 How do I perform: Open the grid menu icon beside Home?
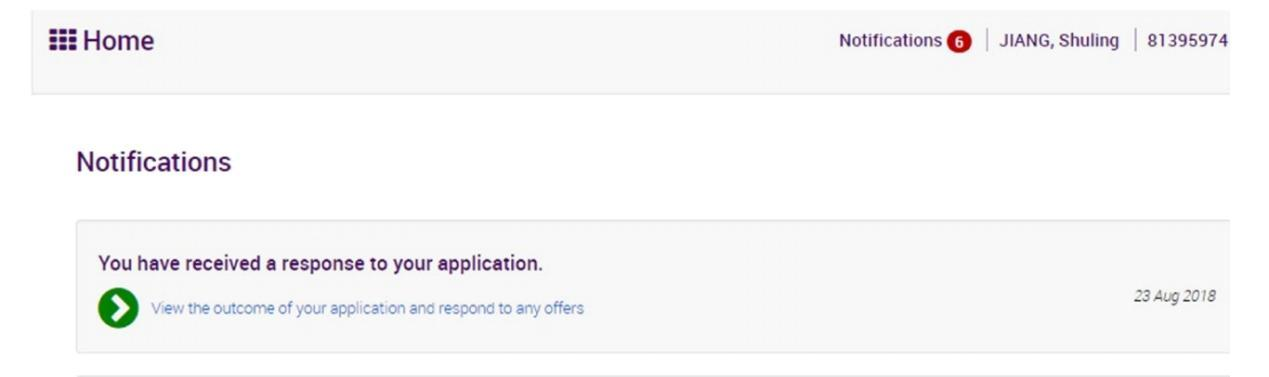coord(63,41)
